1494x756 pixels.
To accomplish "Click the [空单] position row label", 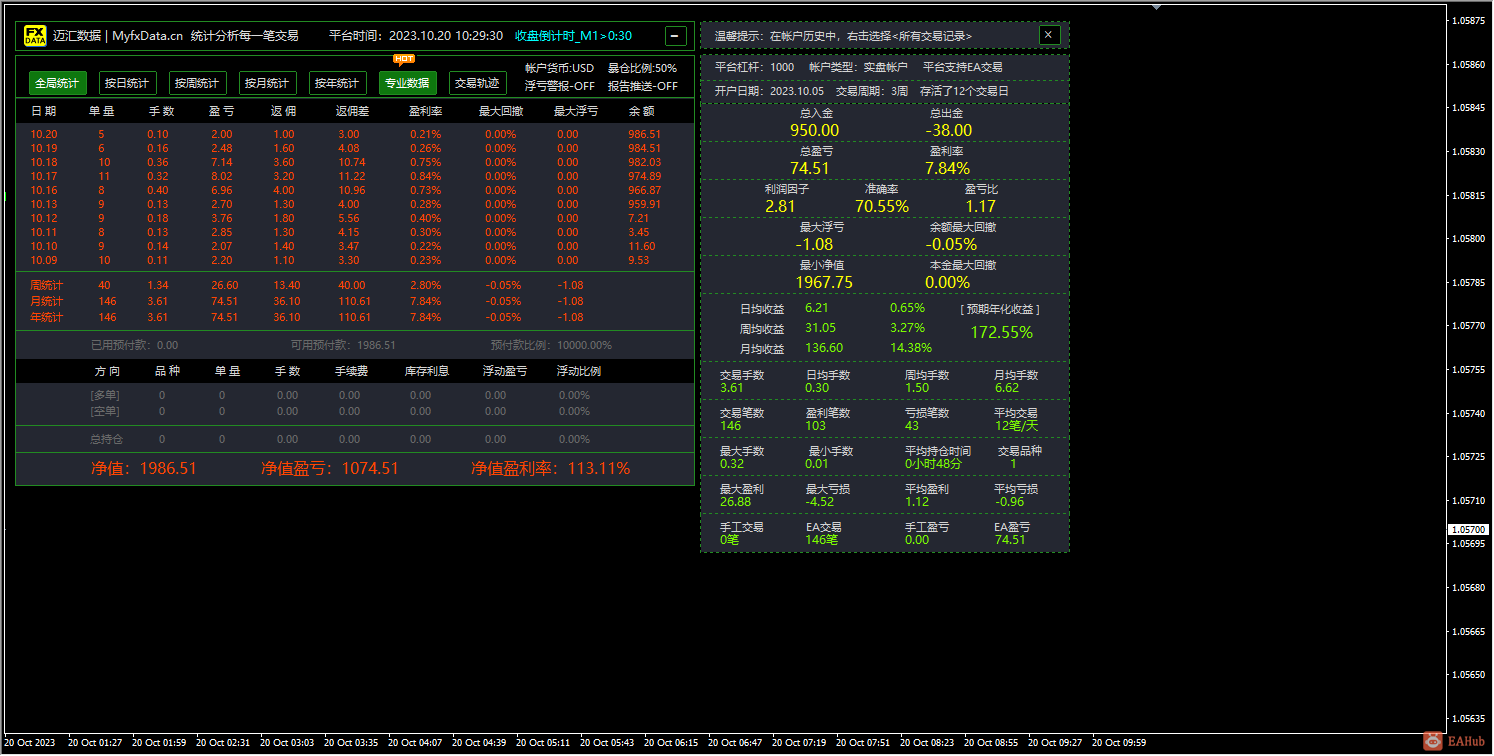I will point(105,411).
